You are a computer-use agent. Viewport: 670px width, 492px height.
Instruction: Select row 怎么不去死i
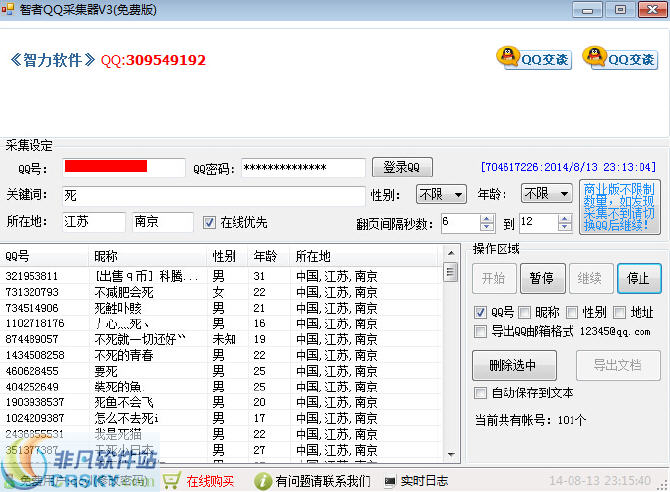point(221,418)
